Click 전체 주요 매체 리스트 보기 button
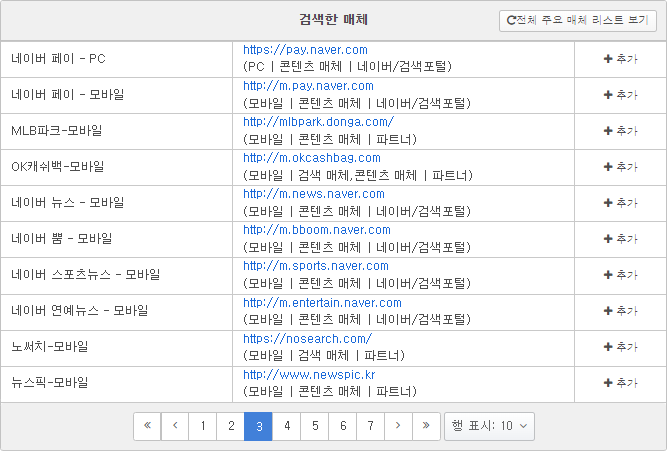Viewport: 667px width, 451px height. (x=578, y=20)
